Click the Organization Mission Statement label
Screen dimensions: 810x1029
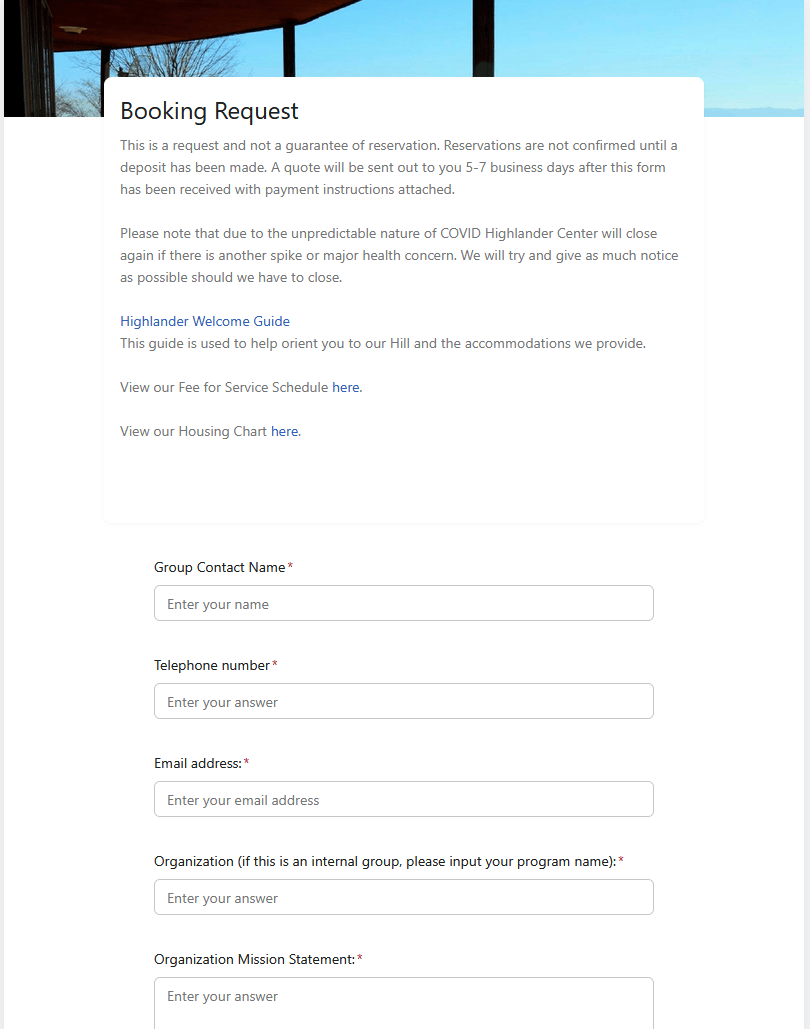tap(255, 959)
